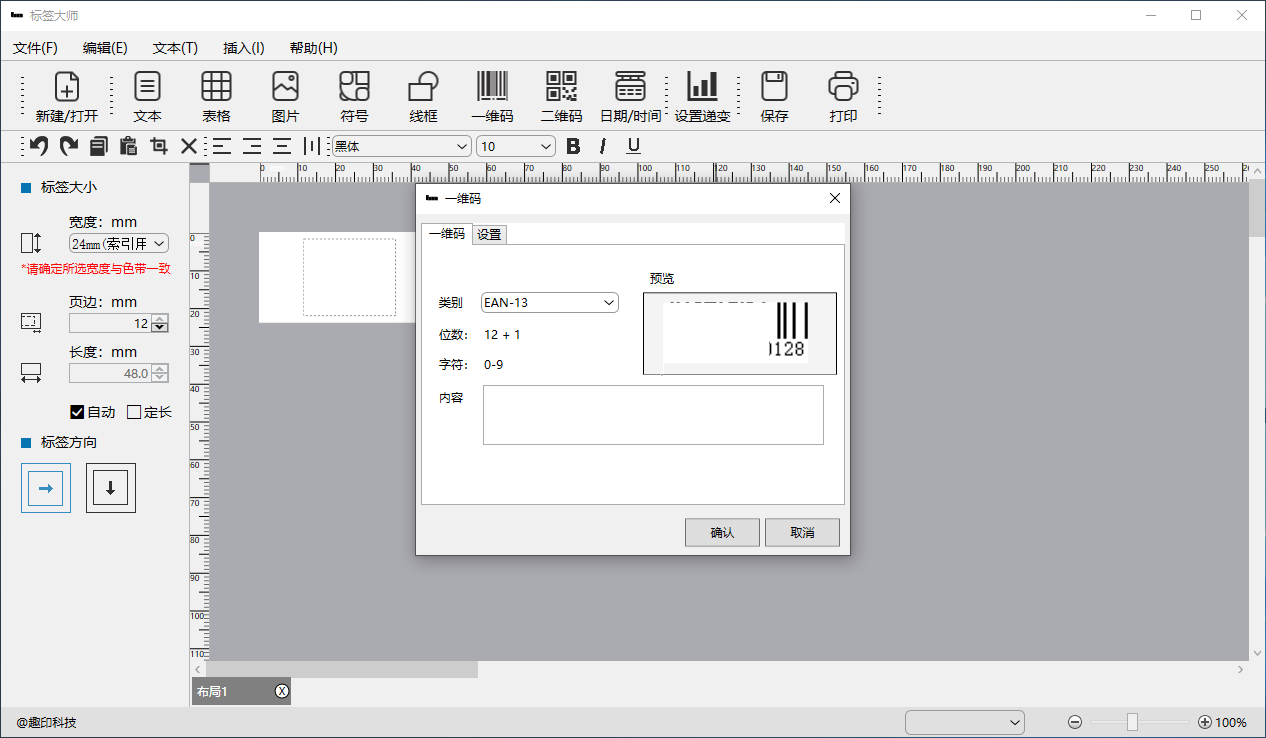This screenshot has height=738, width=1266.
Task: Undo the last action
Action: point(39,146)
